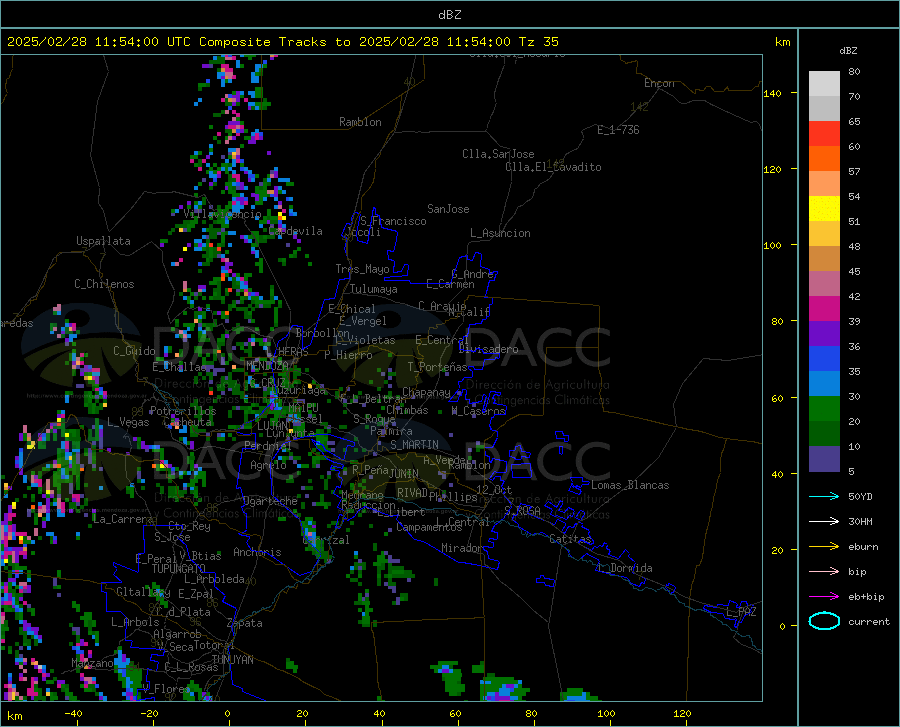
Task: Click the bright green 30 dBZ swatch
Action: point(824,409)
